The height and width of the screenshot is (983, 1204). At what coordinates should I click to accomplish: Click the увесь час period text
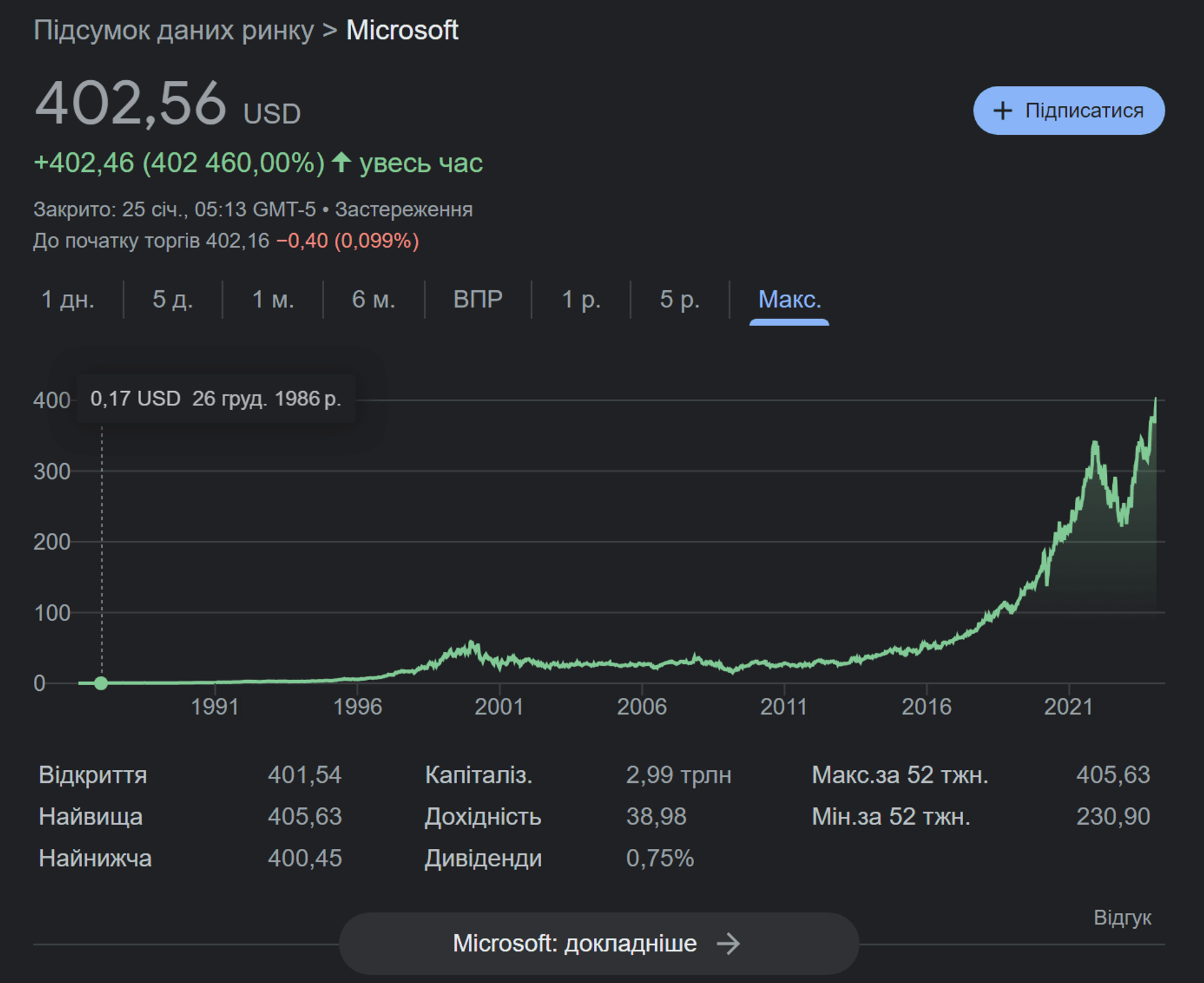(x=421, y=162)
